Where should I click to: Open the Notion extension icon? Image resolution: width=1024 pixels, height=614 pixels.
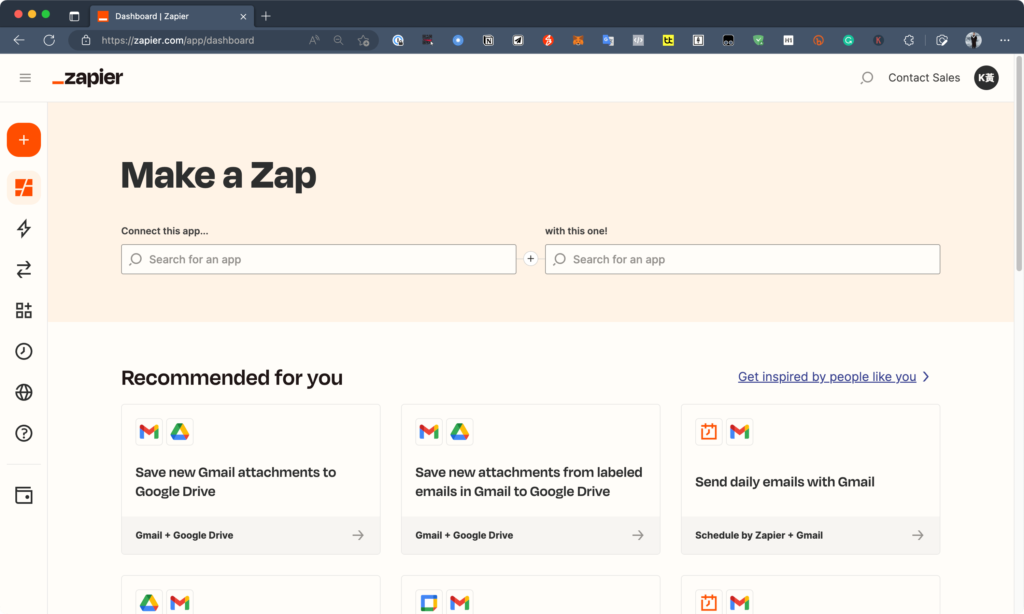488,40
